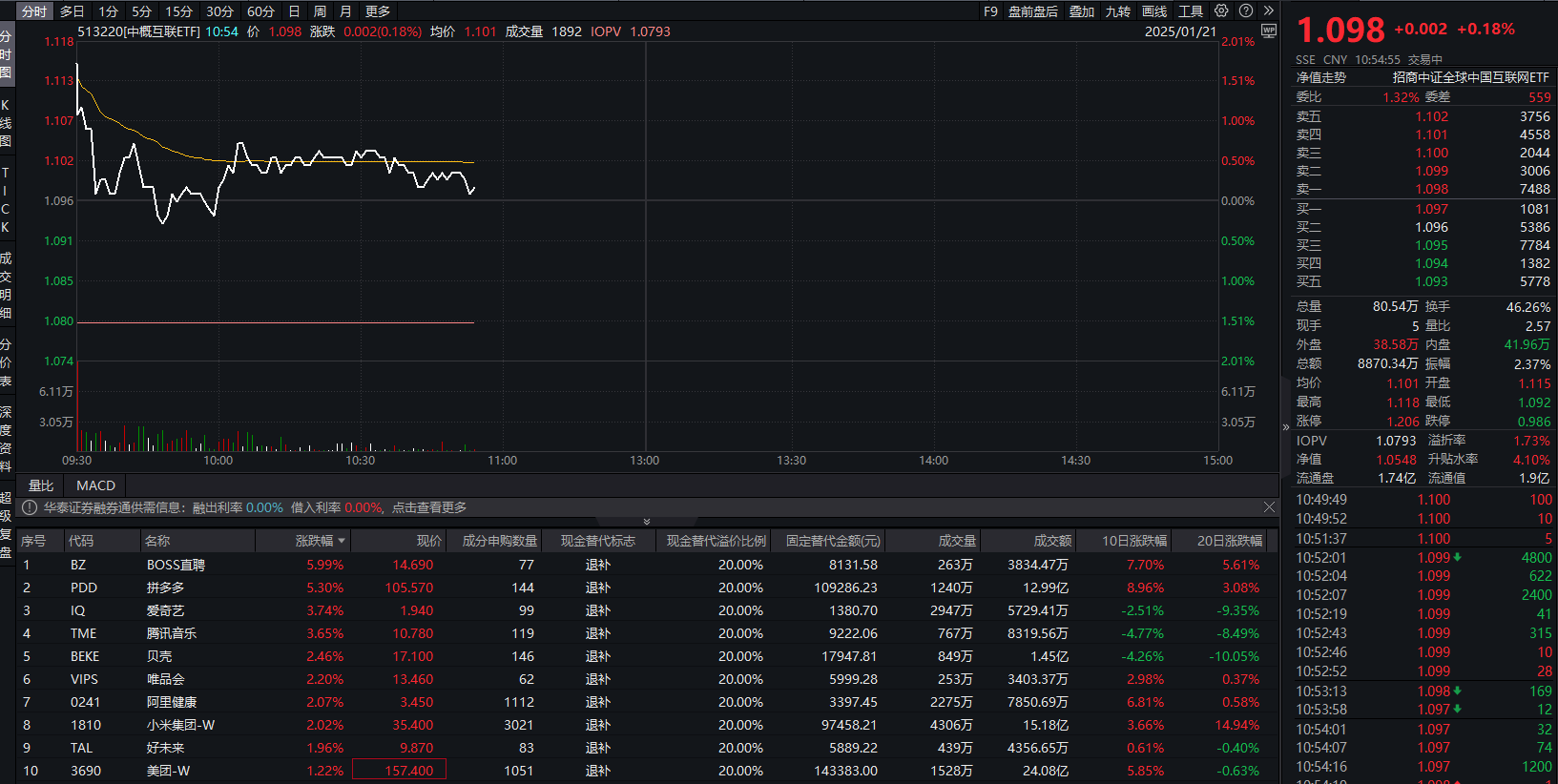Click the WP monitor icon
Image resolution: width=1558 pixels, height=784 pixels.
click(x=1269, y=31)
